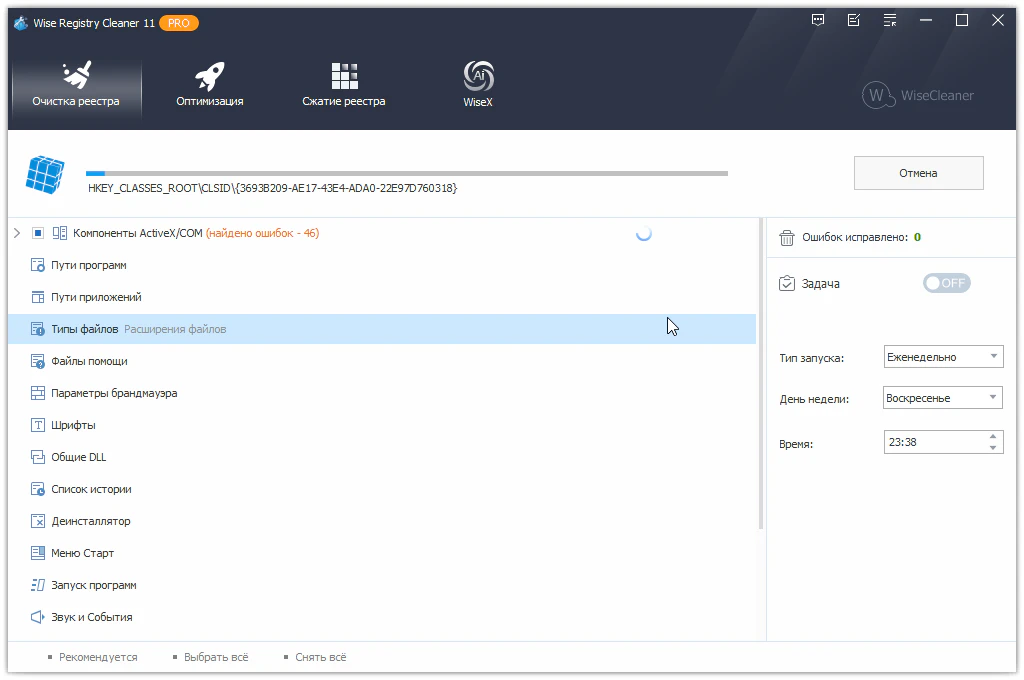Click the Время time input field
1024x680 pixels.
[x=934, y=442]
